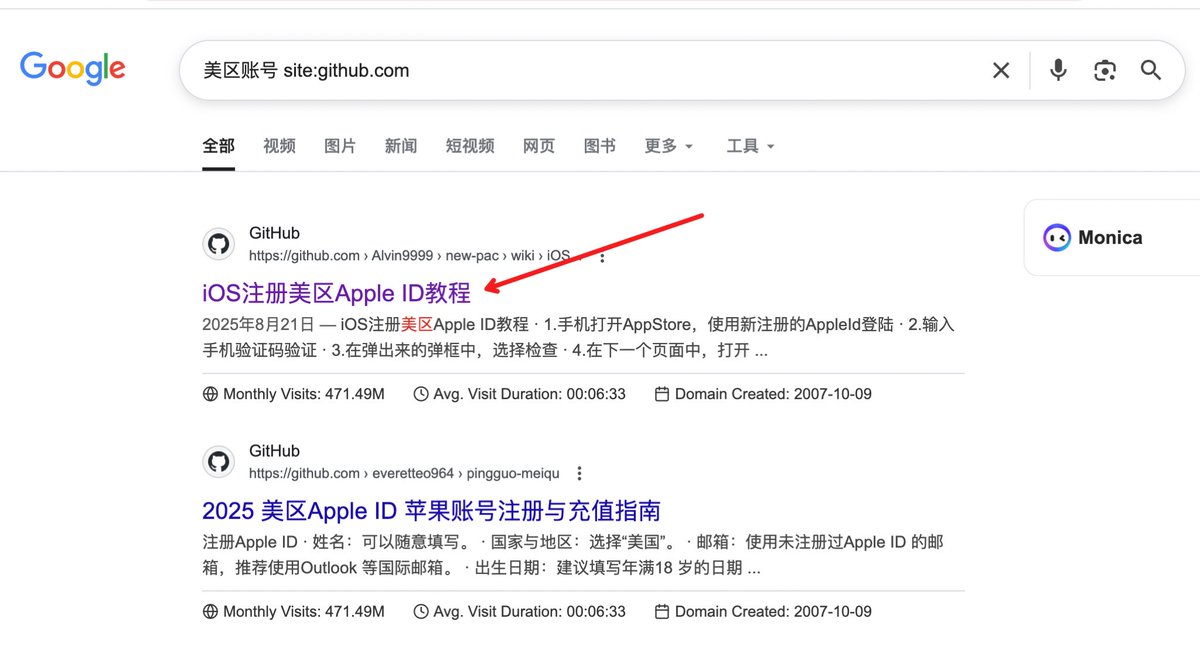Open three-dot menu for Alvin9999 result
Image resolution: width=1200 pixels, height=646 pixels.
pos(602,256)
